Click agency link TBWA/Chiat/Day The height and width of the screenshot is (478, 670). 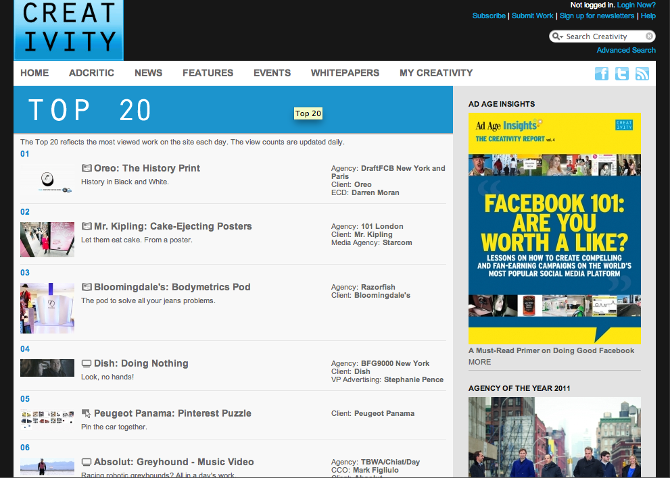(390, 462)
